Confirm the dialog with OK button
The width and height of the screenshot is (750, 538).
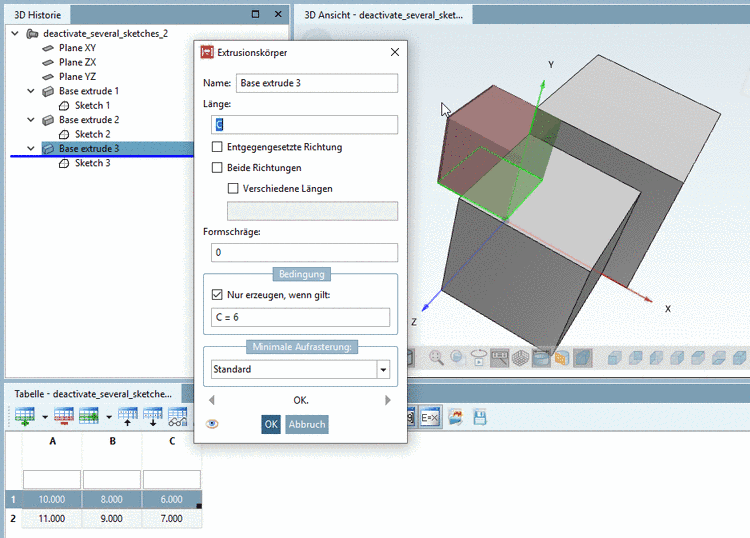271,424
